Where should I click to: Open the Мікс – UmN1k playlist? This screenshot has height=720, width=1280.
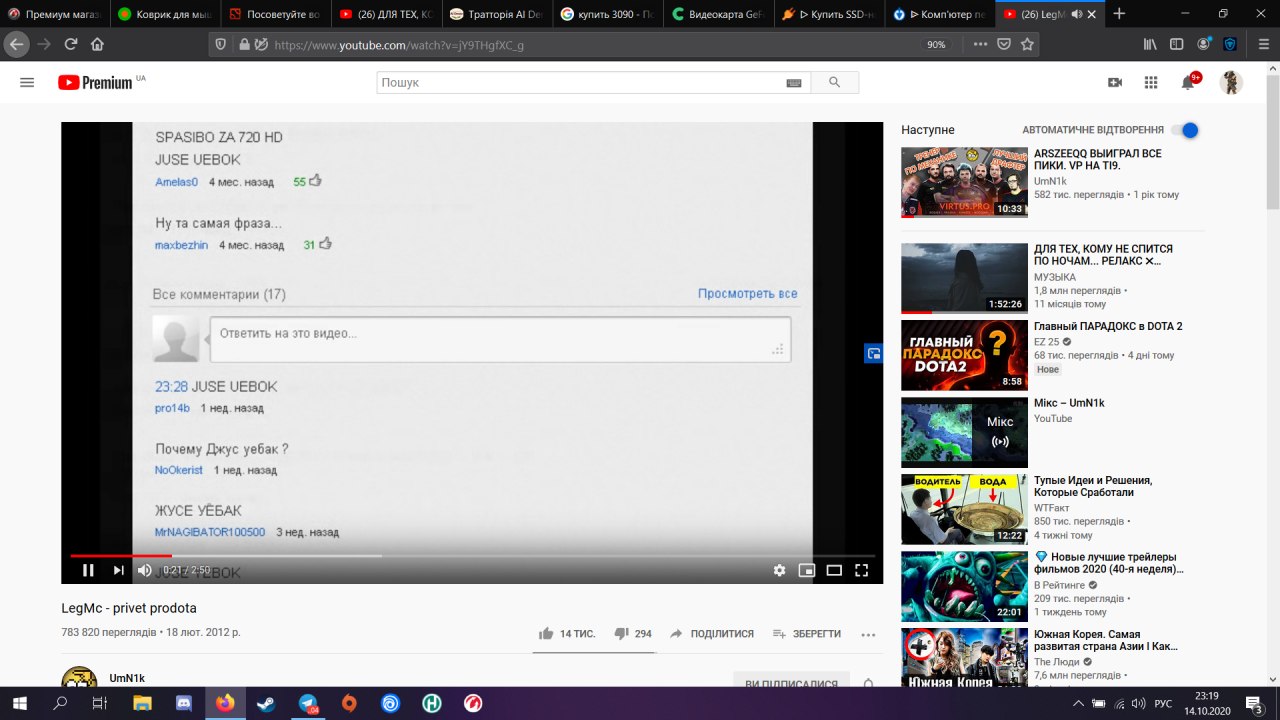coord(1069,403)
